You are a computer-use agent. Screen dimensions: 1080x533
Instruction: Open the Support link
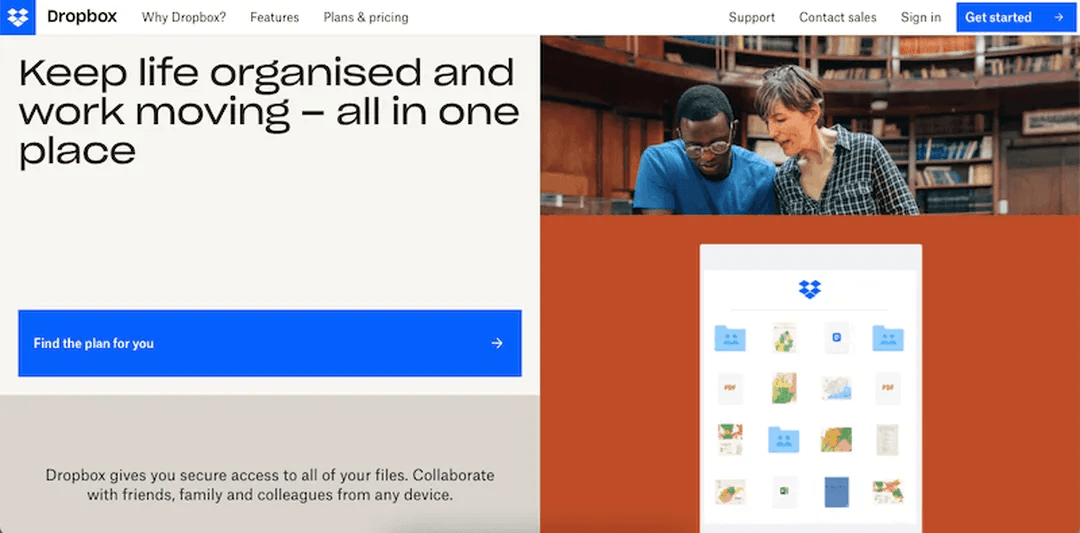click(751, 17)
